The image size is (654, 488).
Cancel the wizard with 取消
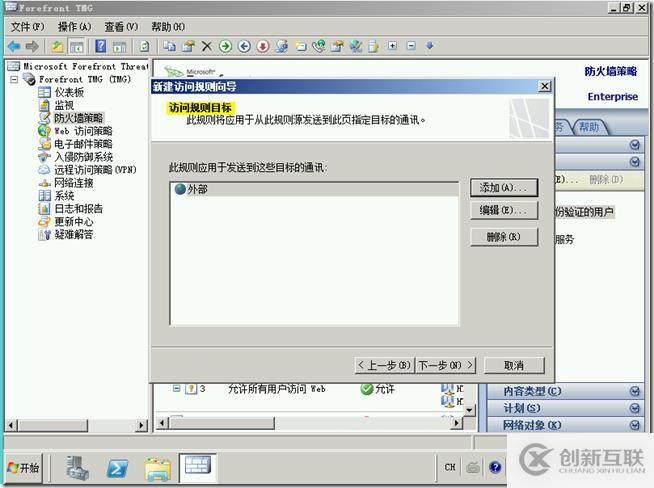[514, 365]
